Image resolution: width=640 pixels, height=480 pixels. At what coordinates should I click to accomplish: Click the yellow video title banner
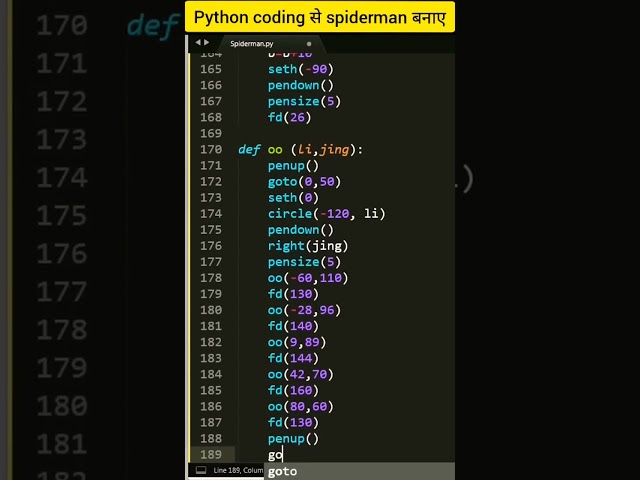point(320,17)
